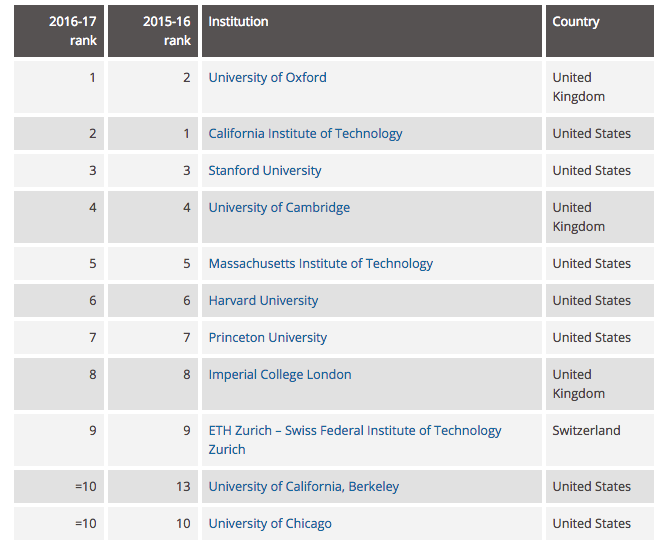Visit University of Cambridge link
The image size is (666, 549).
279,208
